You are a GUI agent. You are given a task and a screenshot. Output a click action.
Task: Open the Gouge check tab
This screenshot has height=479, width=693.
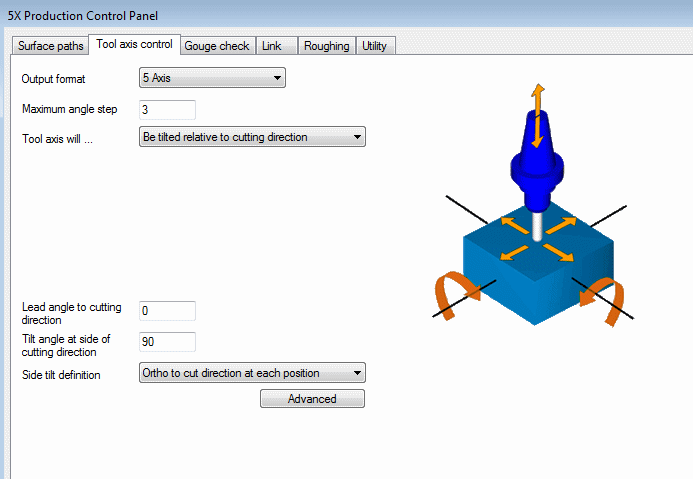click(217, 46)
